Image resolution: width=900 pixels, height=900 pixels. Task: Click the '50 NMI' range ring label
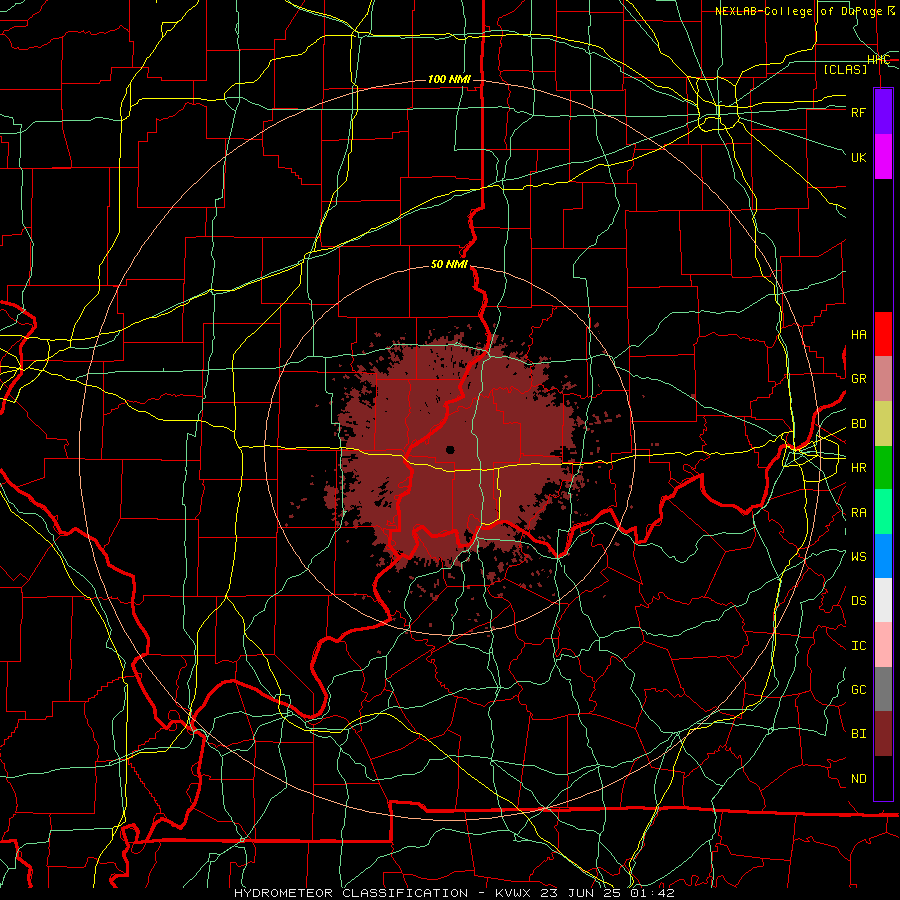449,265
